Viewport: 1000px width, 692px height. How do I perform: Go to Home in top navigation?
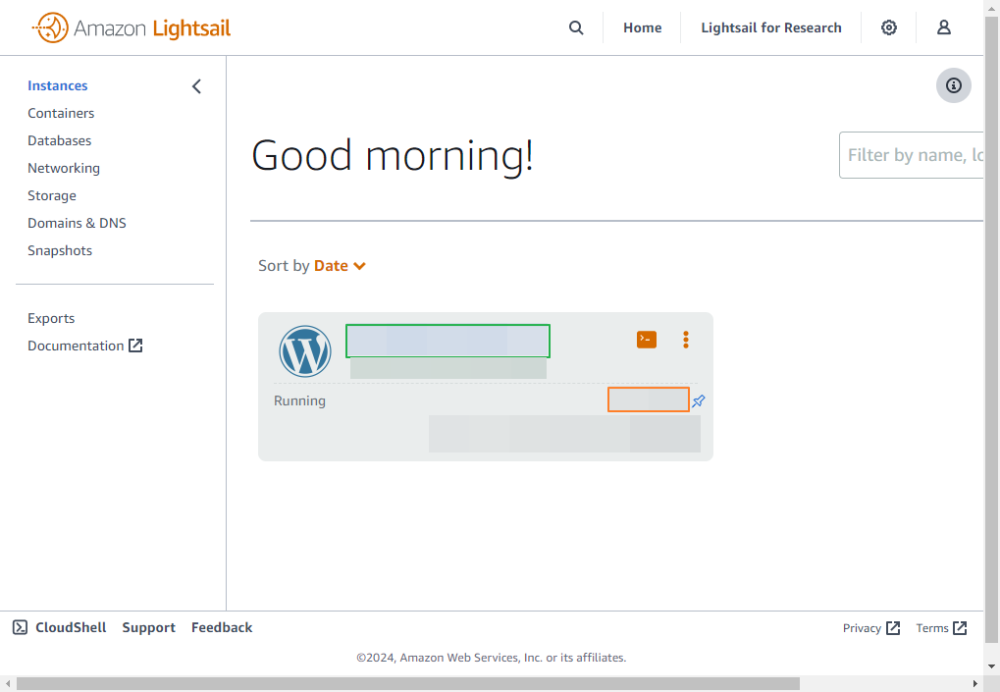coord(642,28)
